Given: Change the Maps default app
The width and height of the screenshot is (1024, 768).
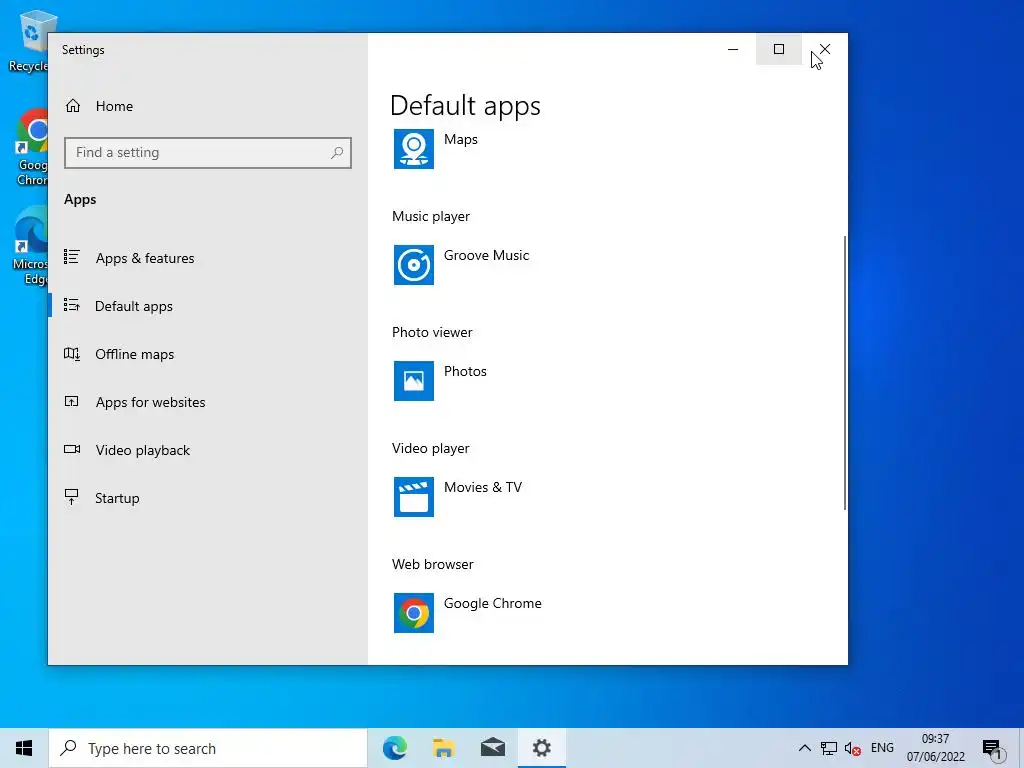Looking at the screenshot, I should pyautogui.click(x=460, y=139).
